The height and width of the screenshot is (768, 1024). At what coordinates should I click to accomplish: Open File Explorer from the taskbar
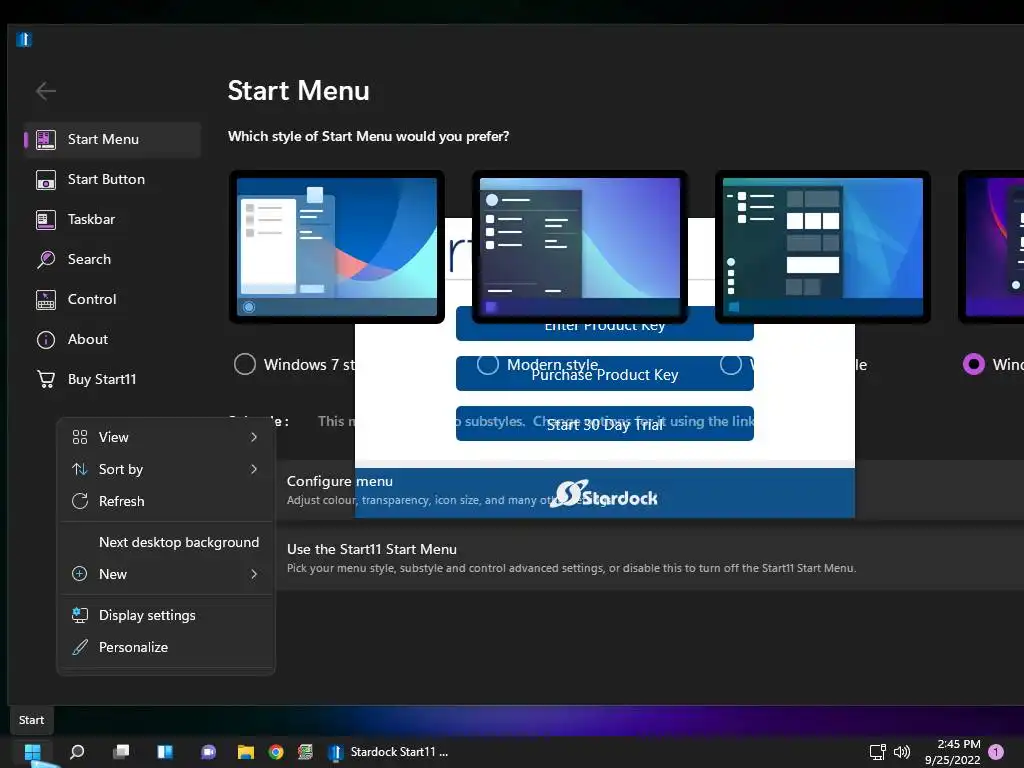point(246,752)
